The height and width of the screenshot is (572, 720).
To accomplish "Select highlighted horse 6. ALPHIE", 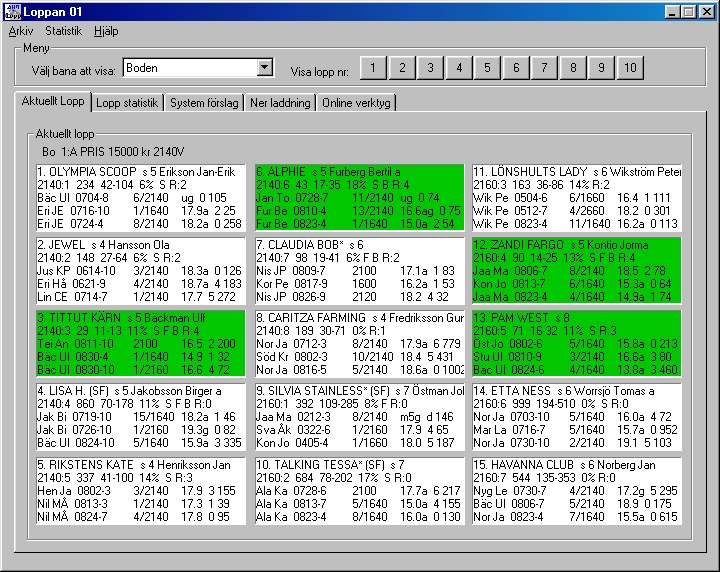I will tap(360, 198).
